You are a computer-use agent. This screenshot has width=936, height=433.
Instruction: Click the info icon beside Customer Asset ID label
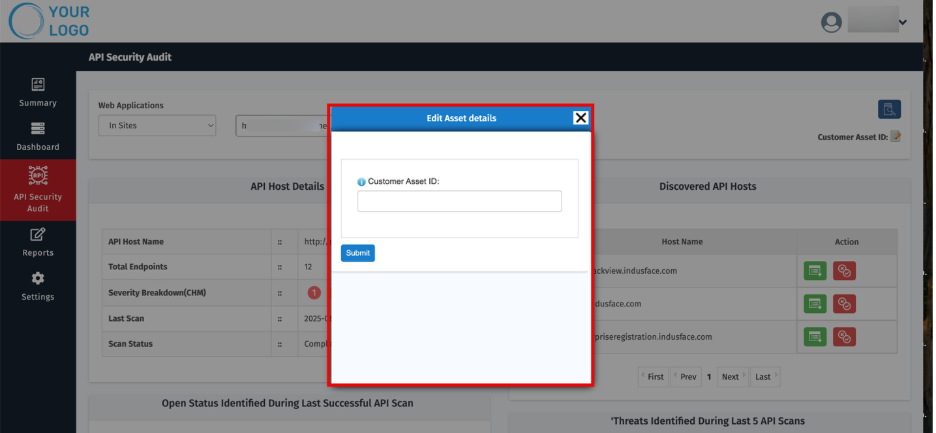tap(361, 182)
